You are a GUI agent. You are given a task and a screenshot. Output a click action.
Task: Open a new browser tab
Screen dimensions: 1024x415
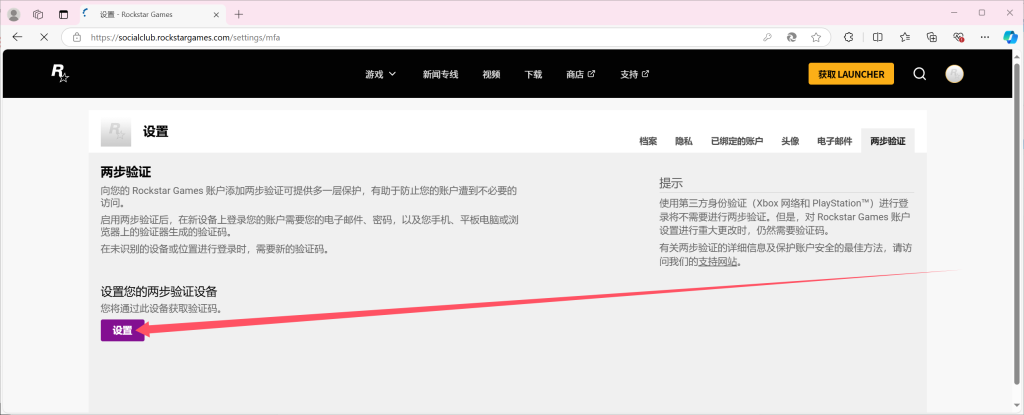pos(238,14)
